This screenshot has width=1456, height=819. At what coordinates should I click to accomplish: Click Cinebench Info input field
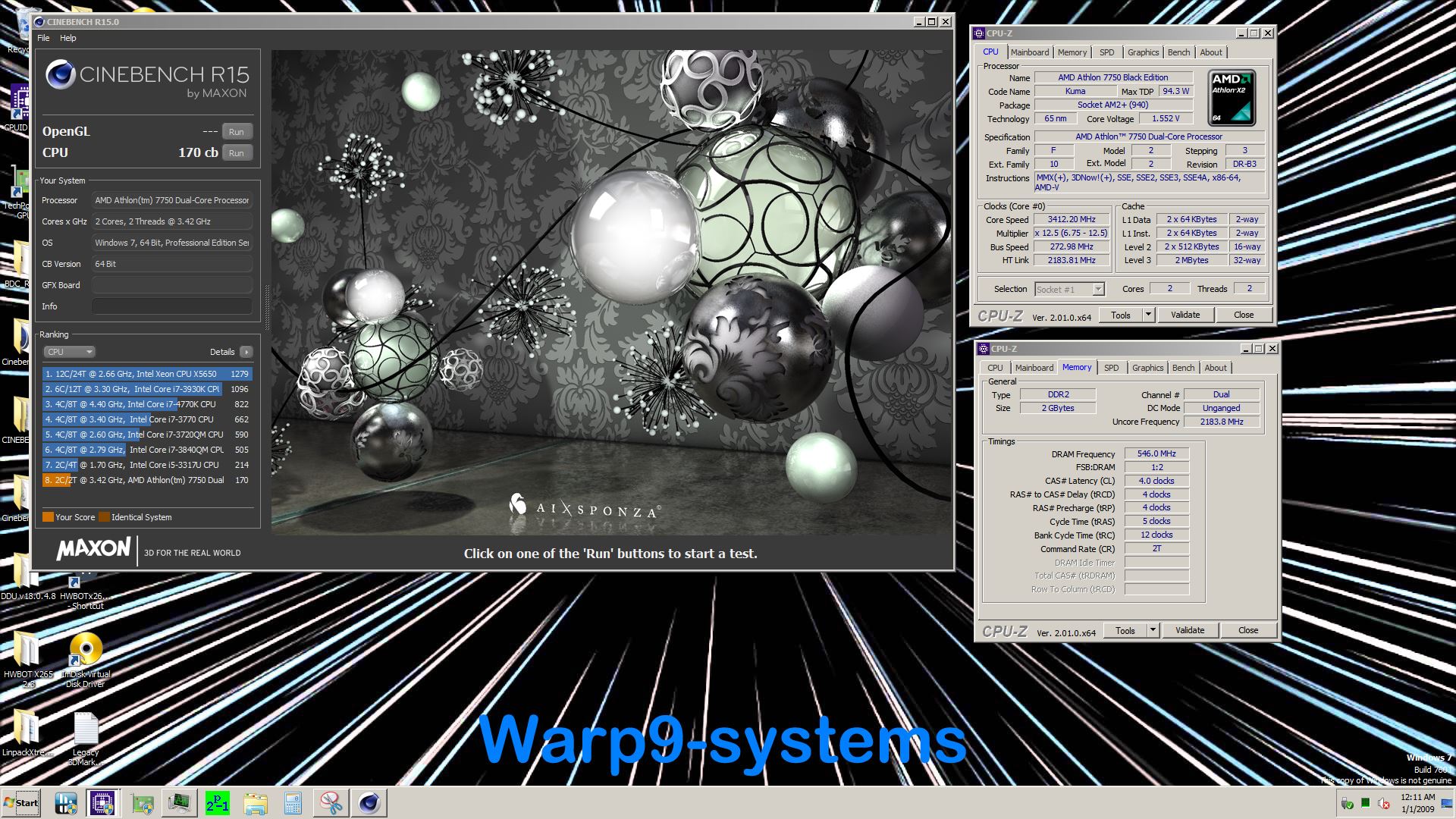[x=172, y=306]
